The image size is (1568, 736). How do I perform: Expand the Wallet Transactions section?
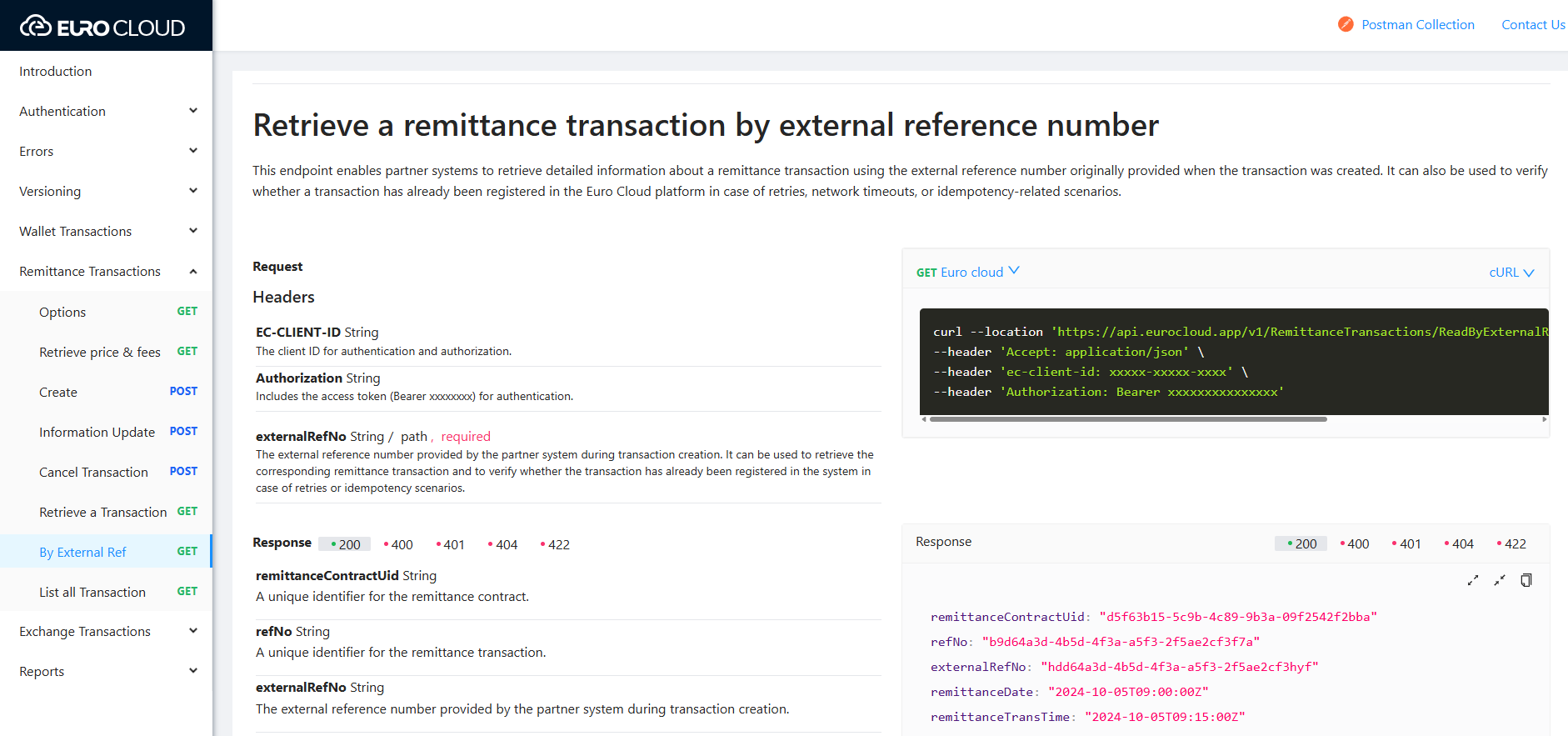point(107,231)
